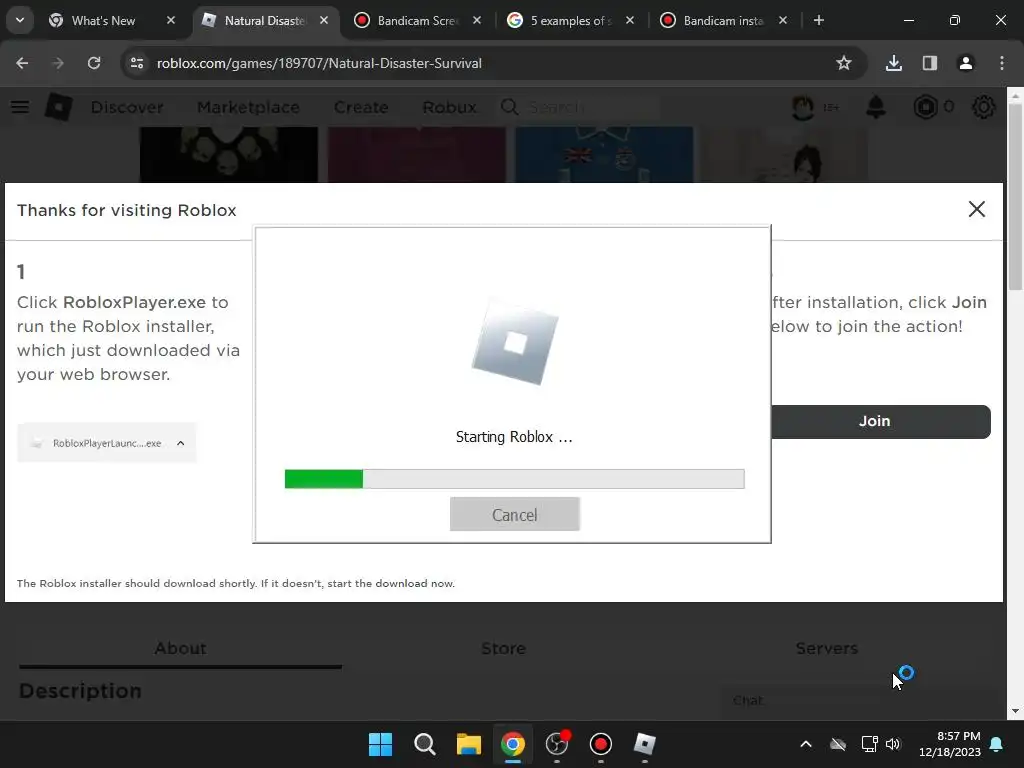Viewport: 1024px width, 768px height.
Task: Open the clock showing 8:57 PM
Action: (x=950, y=744)
